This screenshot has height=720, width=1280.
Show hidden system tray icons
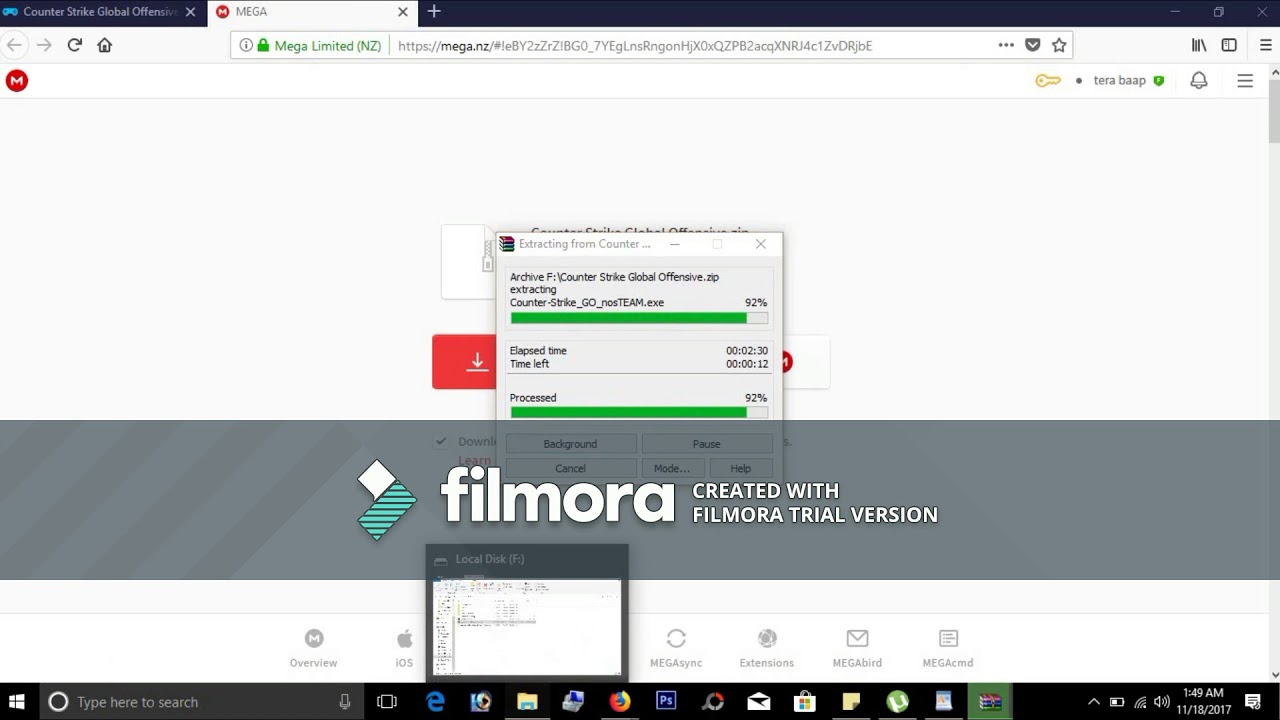(x=1094, y=702)
